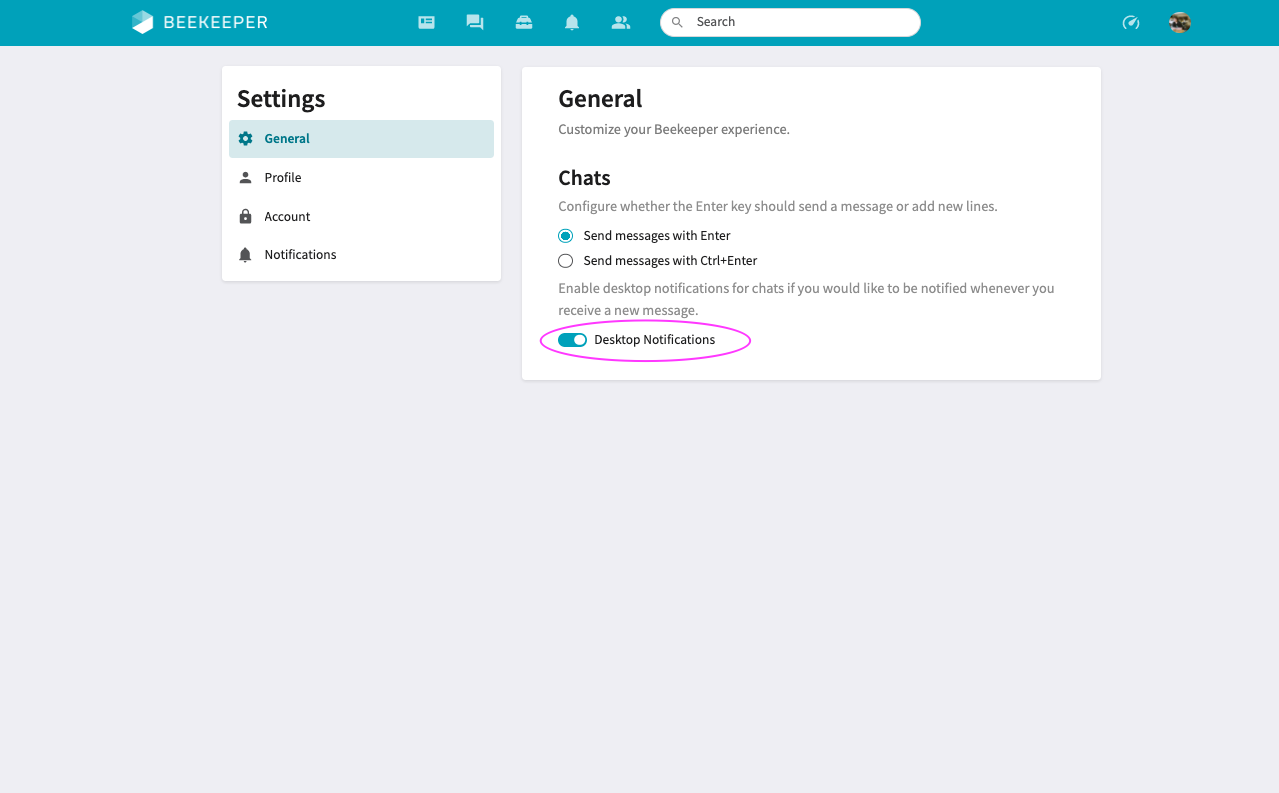
Task: Turn off the Desktop Notifications toggle switch
Action: pyautogui.click(x=572, y=340)
